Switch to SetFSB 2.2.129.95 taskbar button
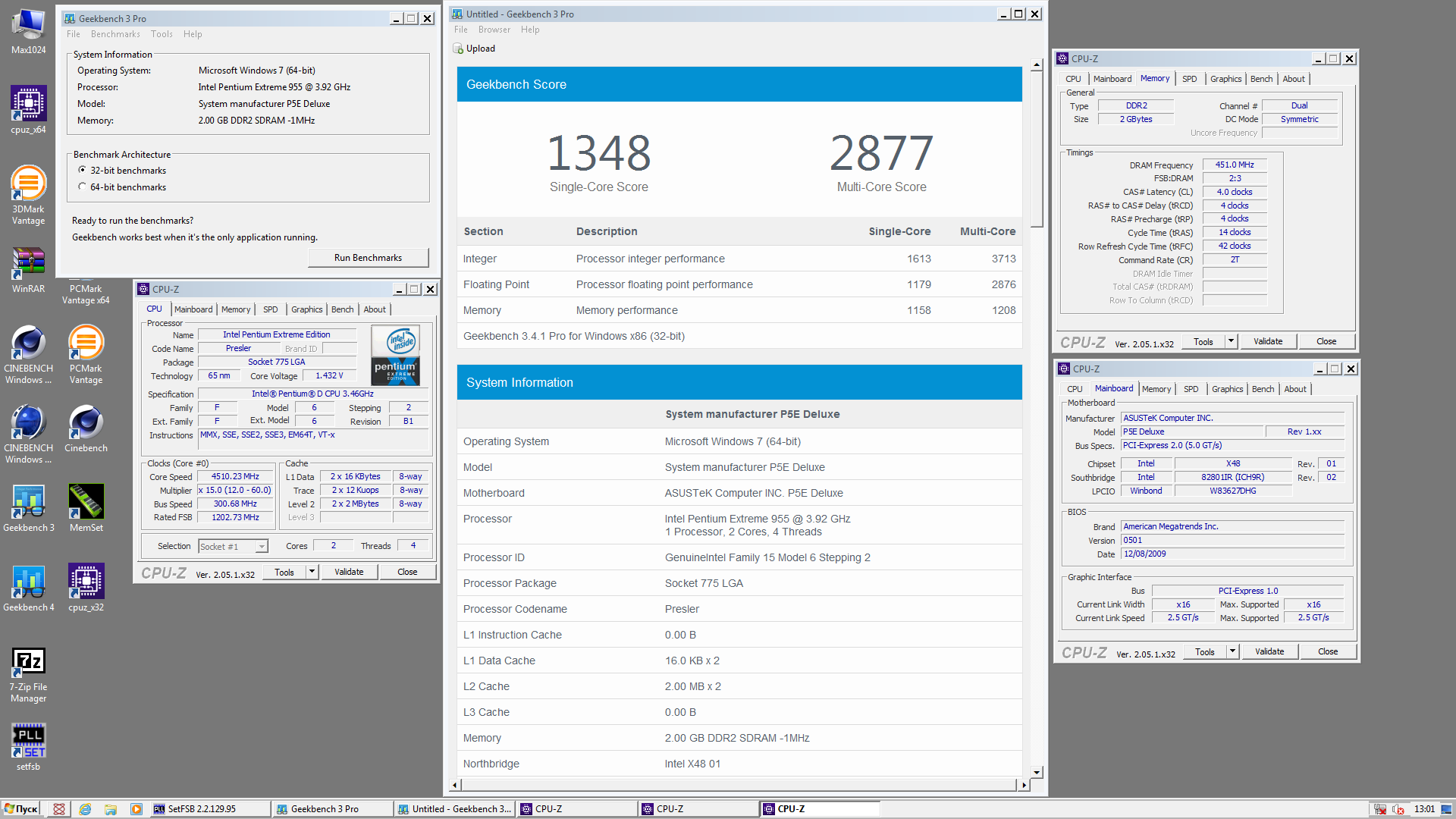Image resolution: width=1456 pixels, height=819 pixels. pos(210,809)
